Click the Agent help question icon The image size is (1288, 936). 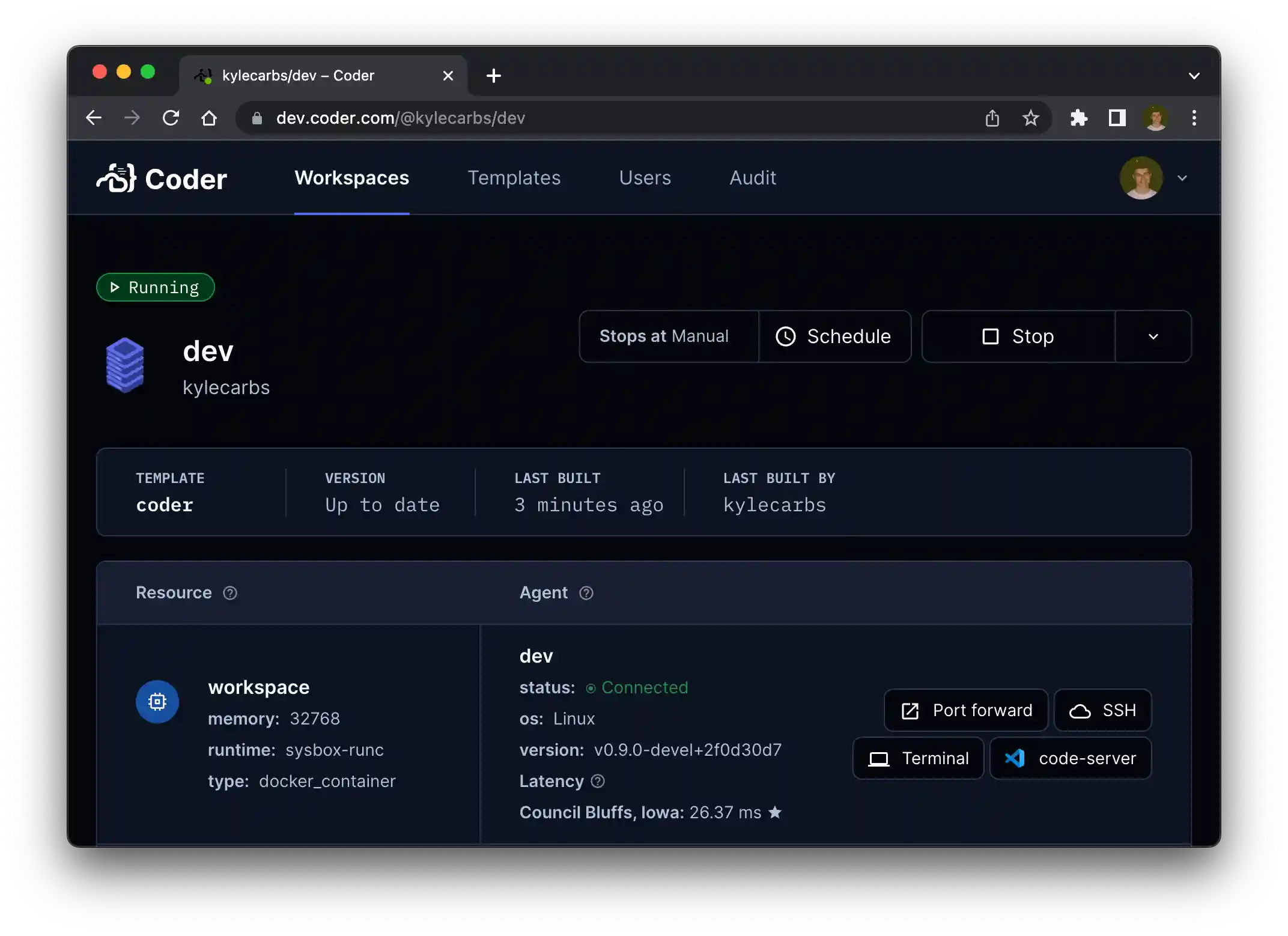tap(586, 593)
